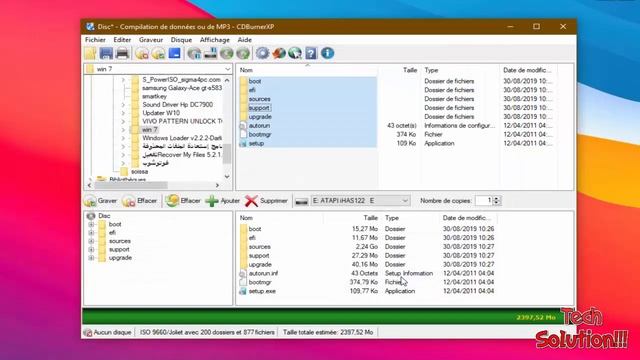The height and width of the screenshot is (360, 640).
Task: Expand the Updater W10 folder in explorer tree
Action: pyautogui.click(x=123, y=113)
